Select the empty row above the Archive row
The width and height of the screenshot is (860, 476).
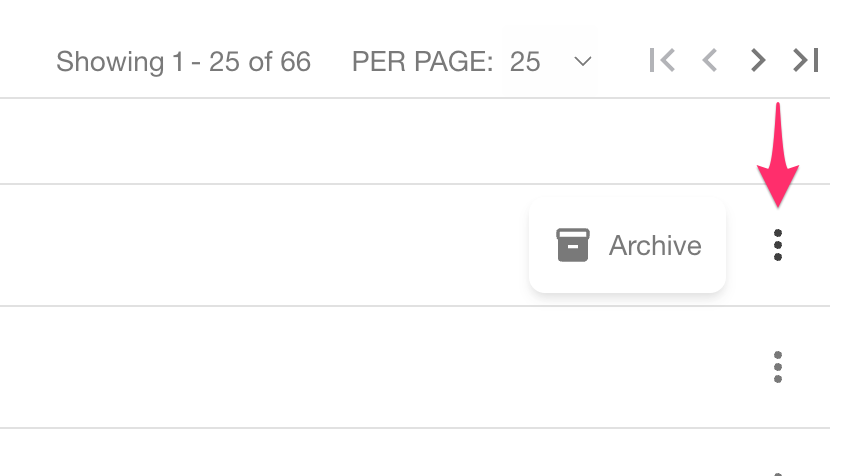point(415,141)
